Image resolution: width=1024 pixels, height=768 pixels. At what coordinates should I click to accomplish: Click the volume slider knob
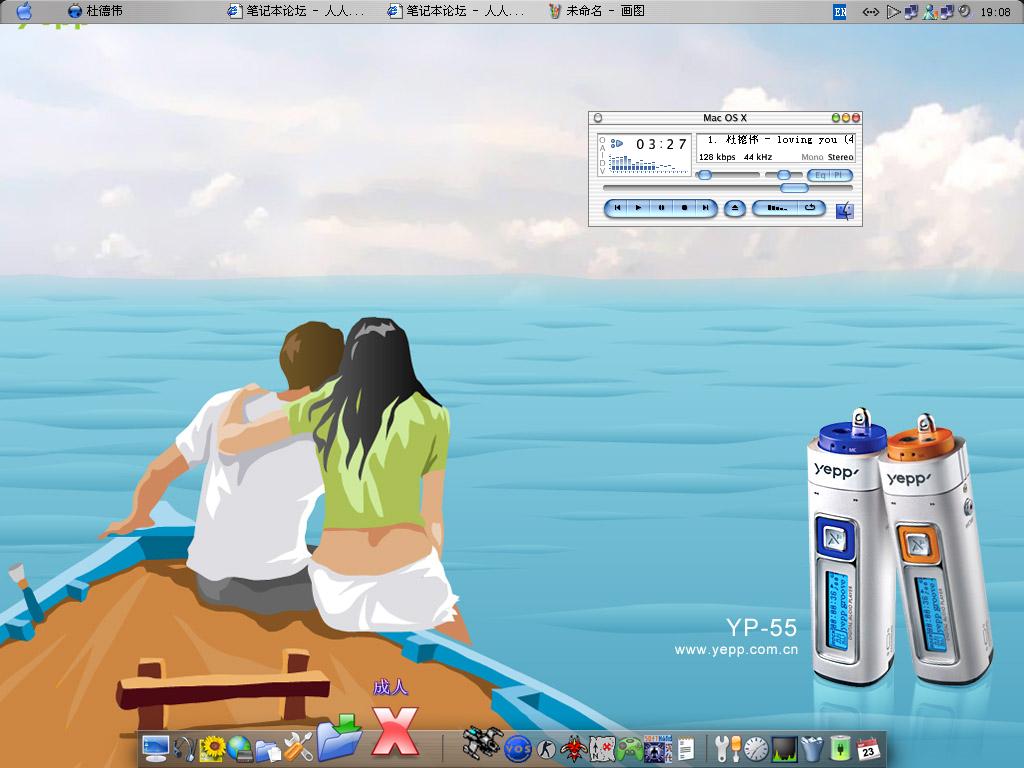click(x=705, y=175)
